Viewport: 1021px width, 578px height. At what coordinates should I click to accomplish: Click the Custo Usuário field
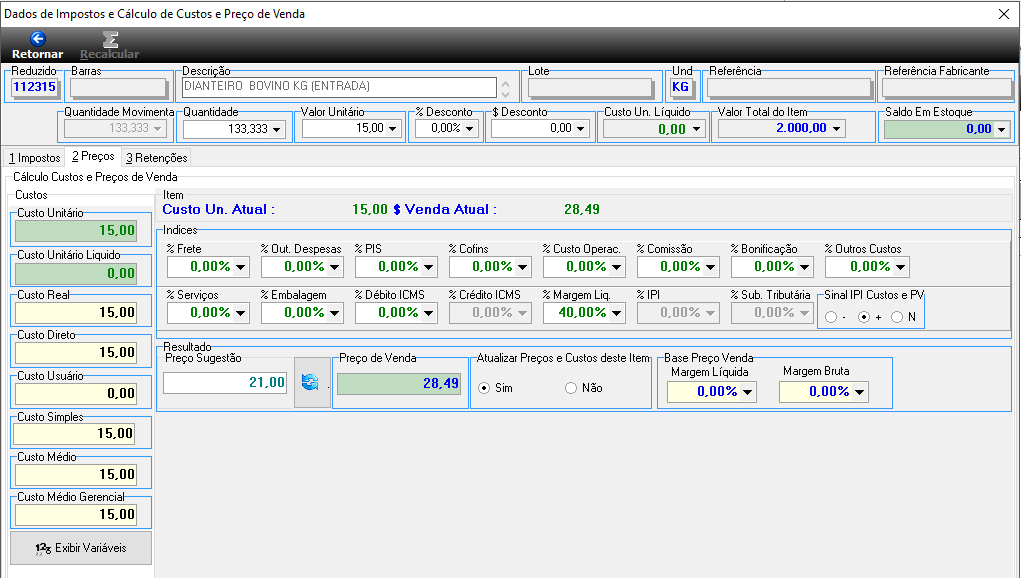pyautogui.click(x=76, y=393)
